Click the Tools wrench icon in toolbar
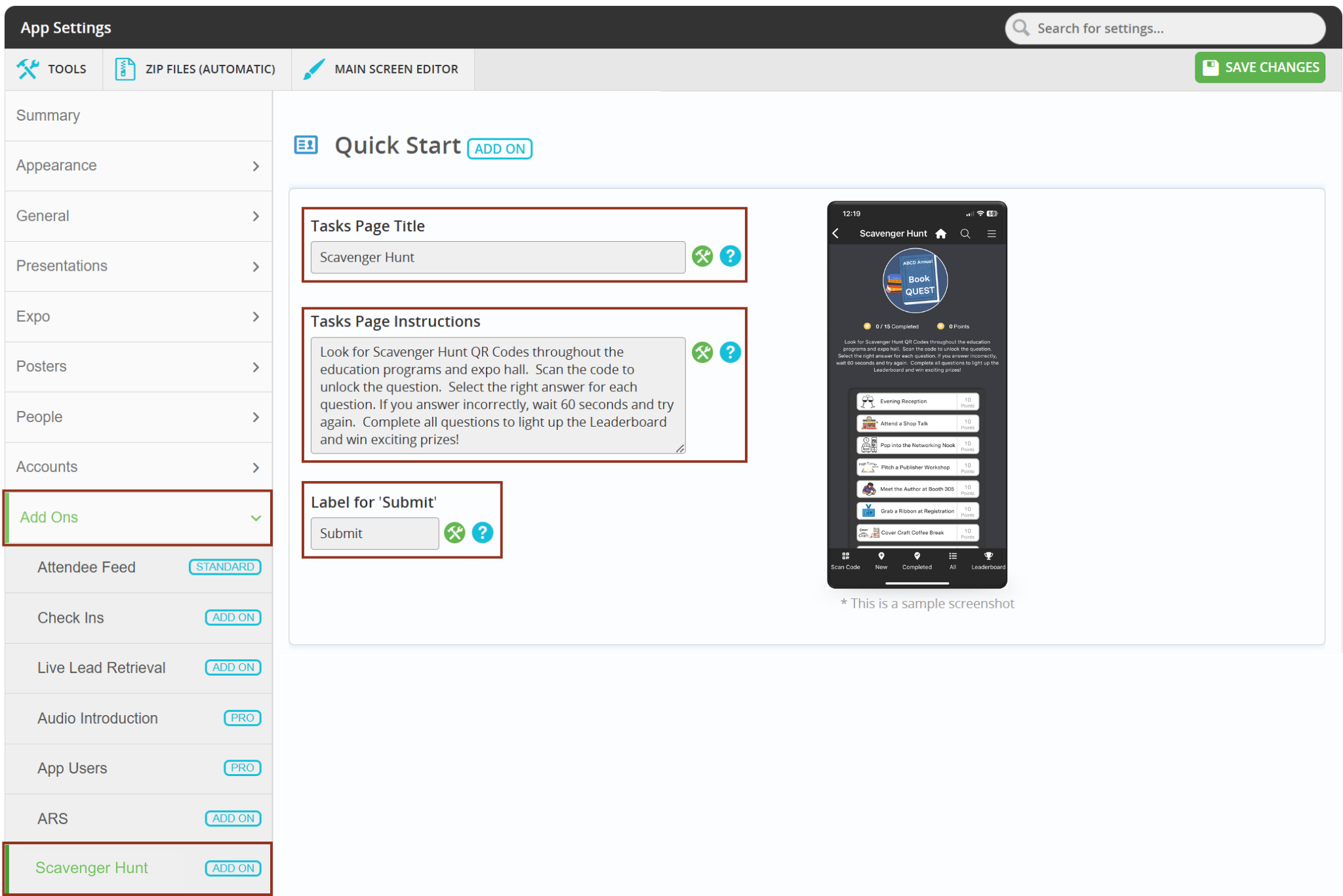This screenshot has width=1343, height=896. point(28,69)
